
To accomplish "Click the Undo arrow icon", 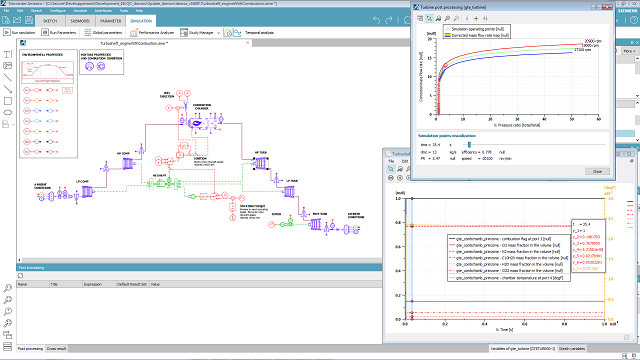I will click(x=376, y=20).
